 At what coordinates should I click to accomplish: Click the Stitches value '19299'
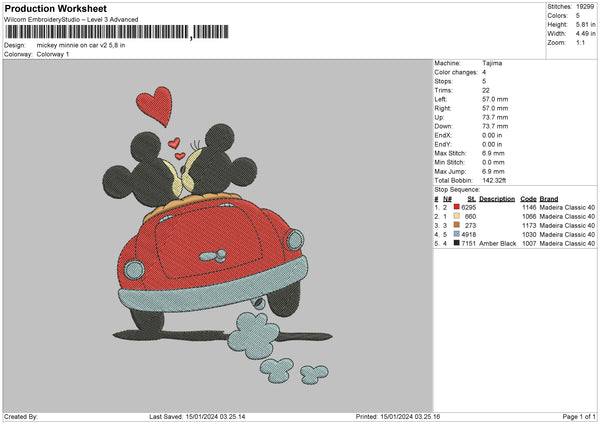point(585,7)
